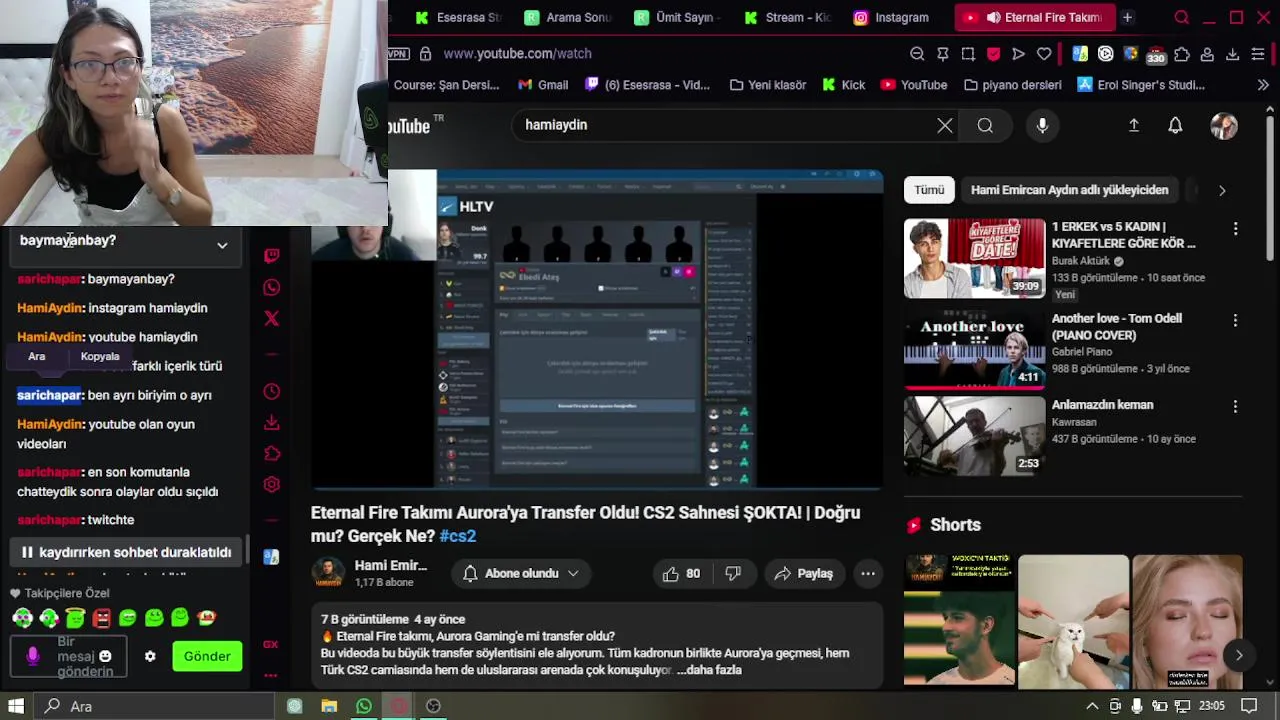Clear the YouTube search box with X
1280x720 pixels.
[x=945, y=125]
